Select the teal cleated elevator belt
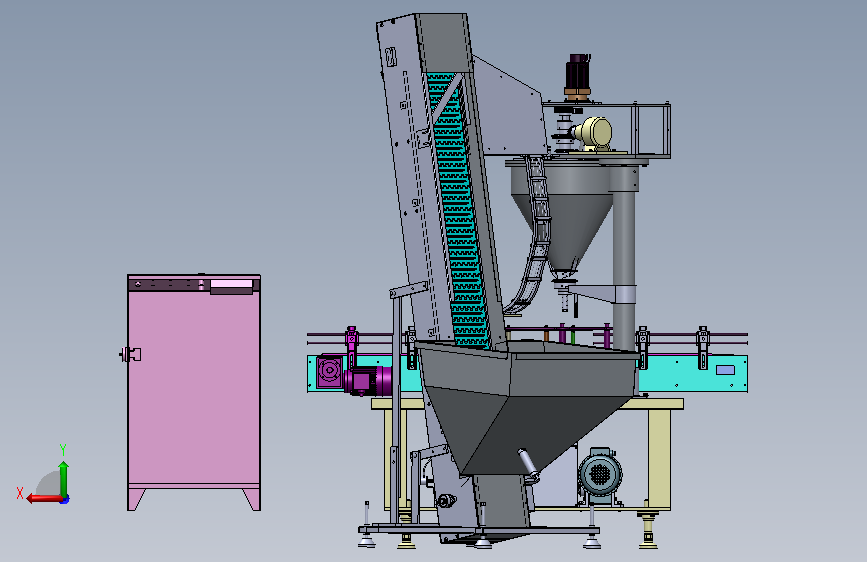This screenshot has width=867, height=562. click(458, 210)
